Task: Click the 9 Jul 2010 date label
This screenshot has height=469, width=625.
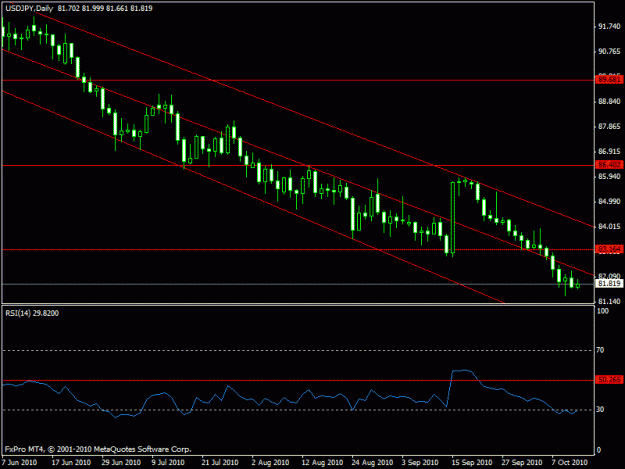Action: tap(168, 463)
